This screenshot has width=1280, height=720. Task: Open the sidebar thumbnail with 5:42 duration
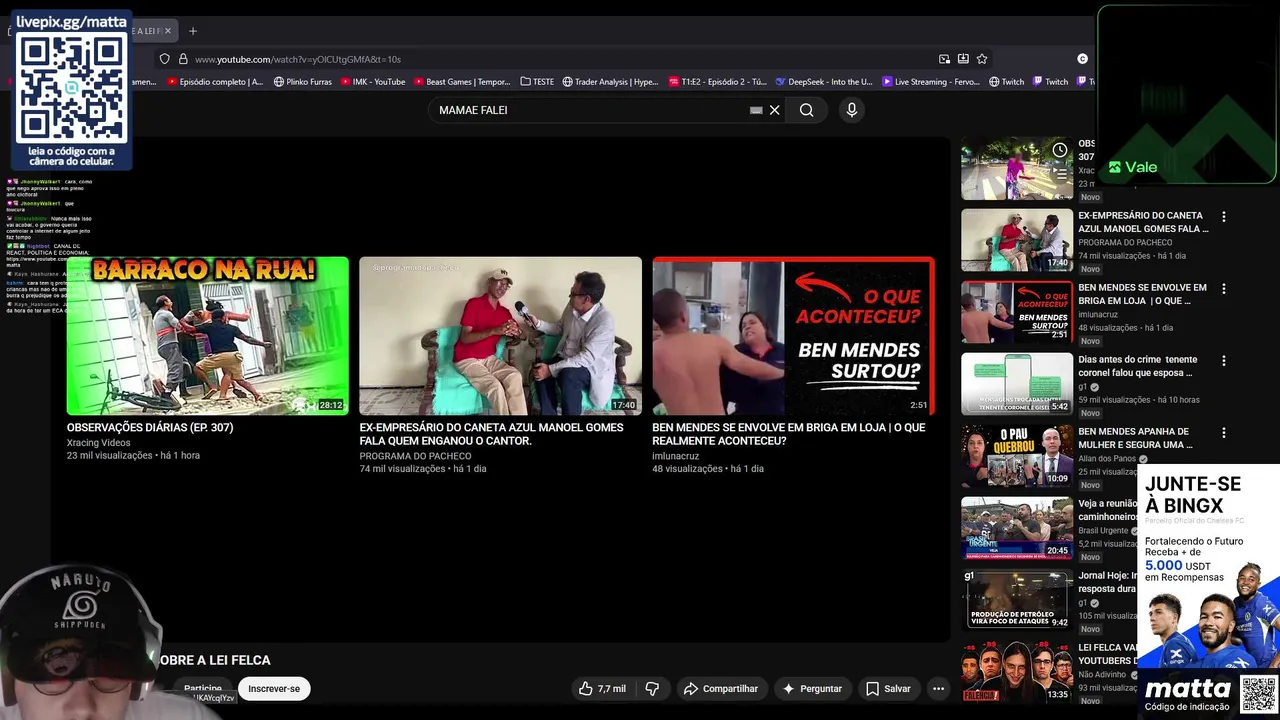tap(1017, 384)
